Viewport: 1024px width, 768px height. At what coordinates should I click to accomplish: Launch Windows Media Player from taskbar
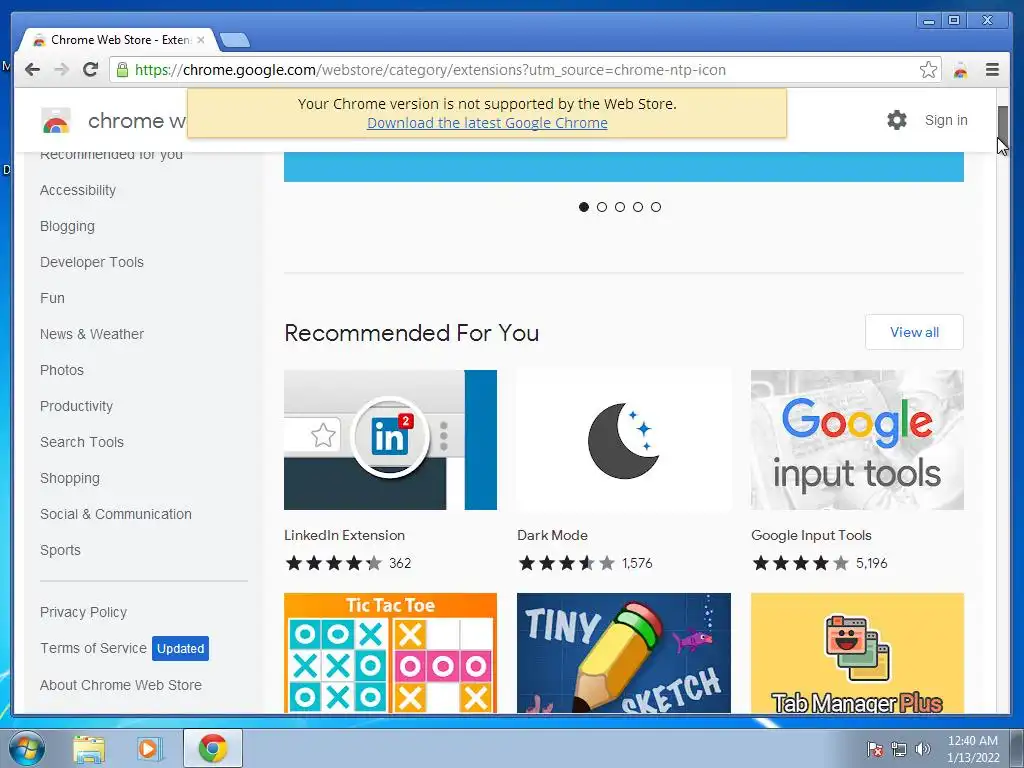150,749
